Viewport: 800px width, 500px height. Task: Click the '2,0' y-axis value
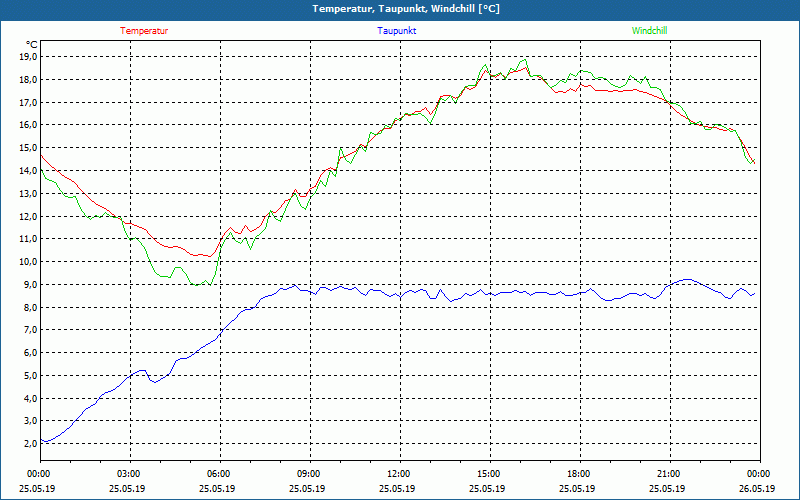click(31, 444)
